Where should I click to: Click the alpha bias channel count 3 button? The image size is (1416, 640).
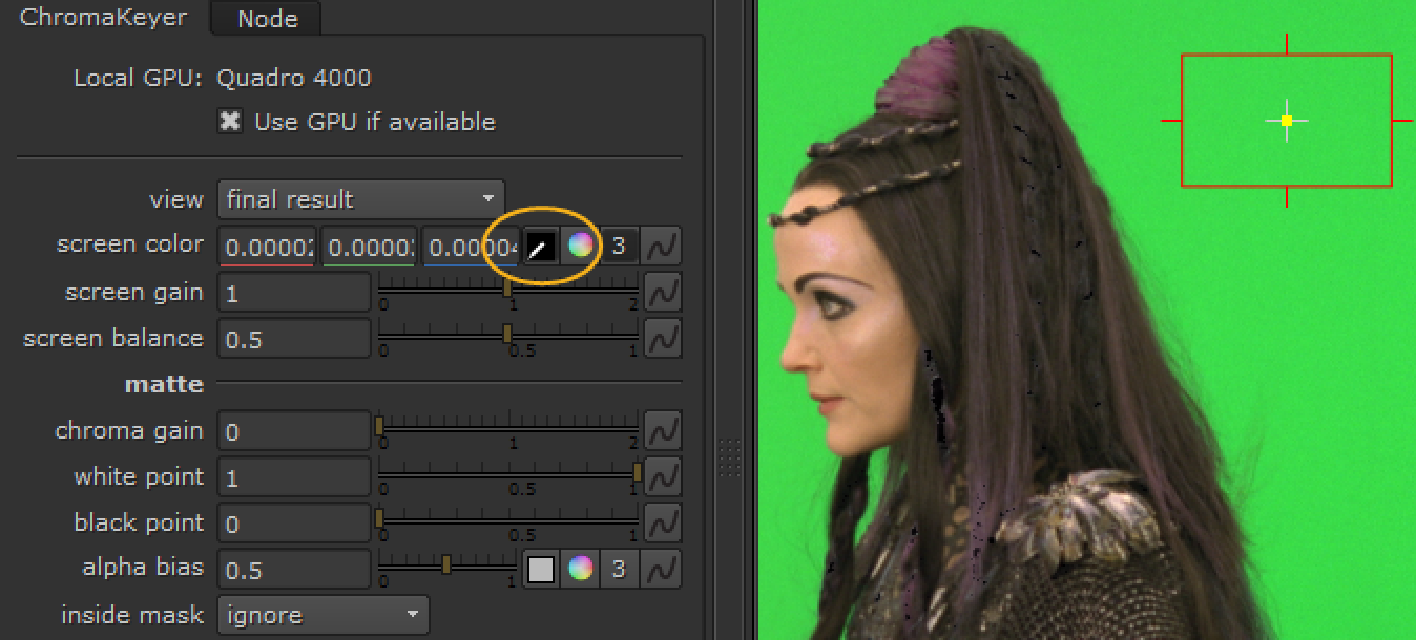(x=619, y=569)
